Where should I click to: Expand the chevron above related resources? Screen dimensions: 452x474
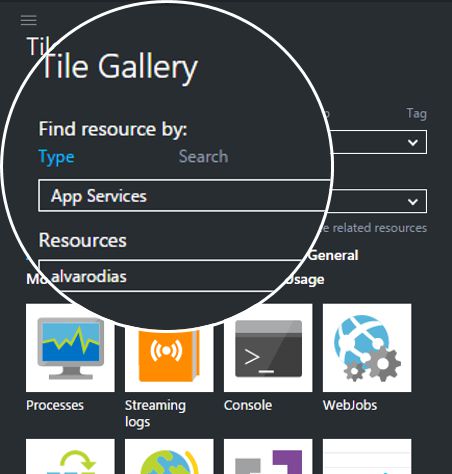click(413, 202)
